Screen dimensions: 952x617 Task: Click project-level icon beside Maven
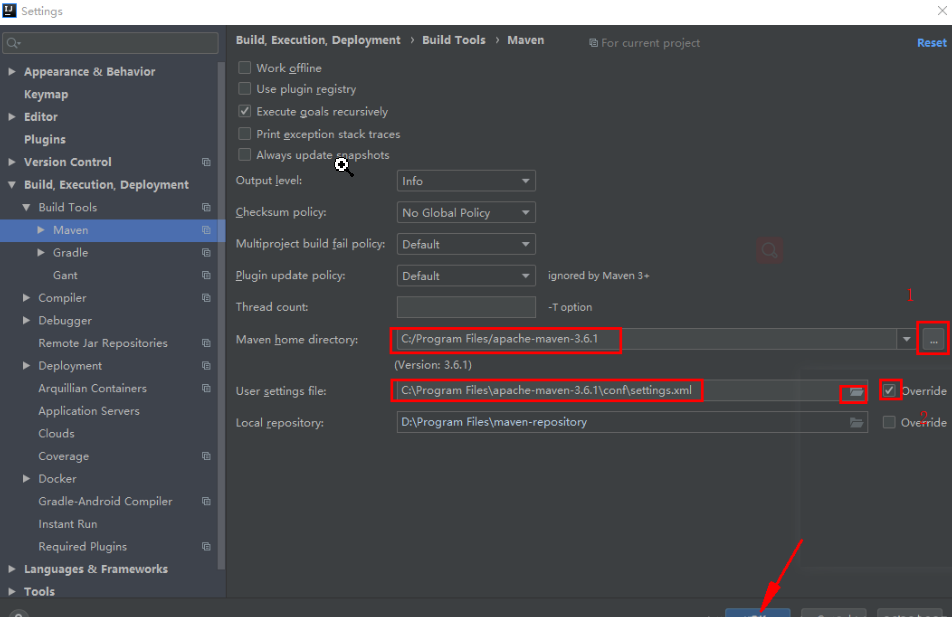(206, 230)
